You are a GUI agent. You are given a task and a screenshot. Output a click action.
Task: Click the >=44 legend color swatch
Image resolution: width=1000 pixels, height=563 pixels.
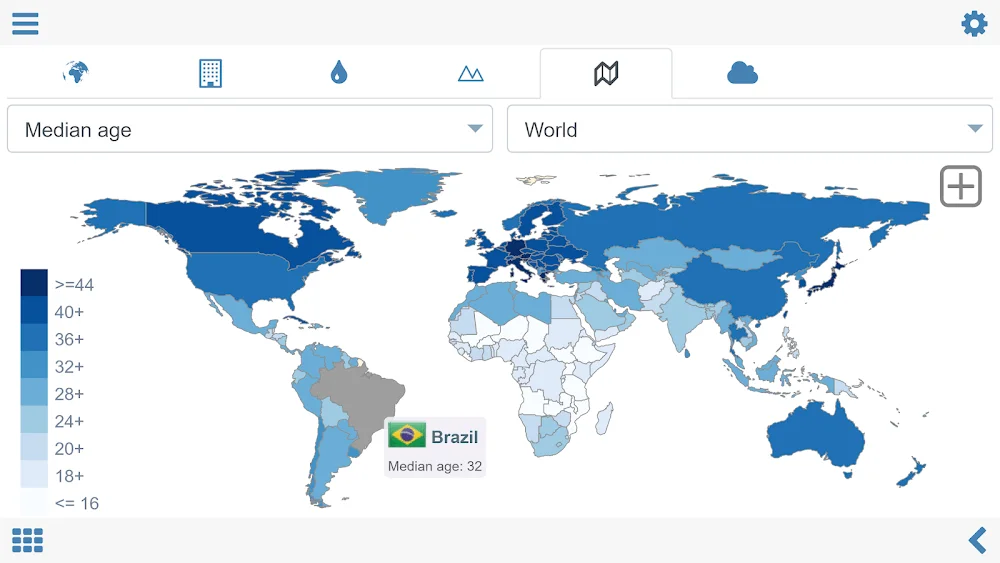click(34, 283)
